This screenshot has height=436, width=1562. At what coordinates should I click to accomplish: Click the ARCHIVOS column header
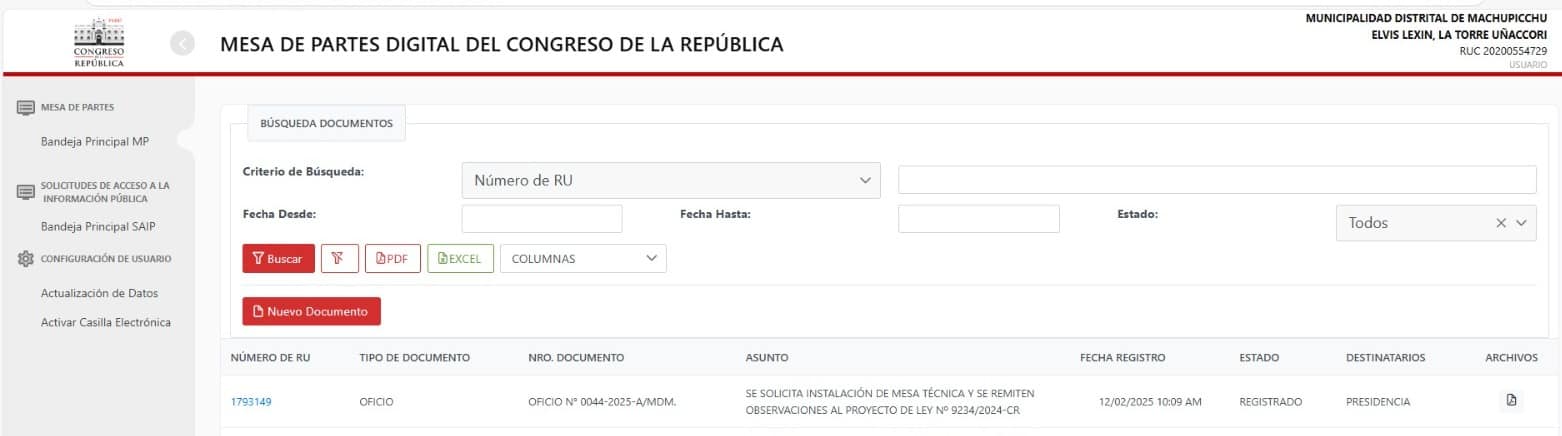click(x=1512, y=357)
